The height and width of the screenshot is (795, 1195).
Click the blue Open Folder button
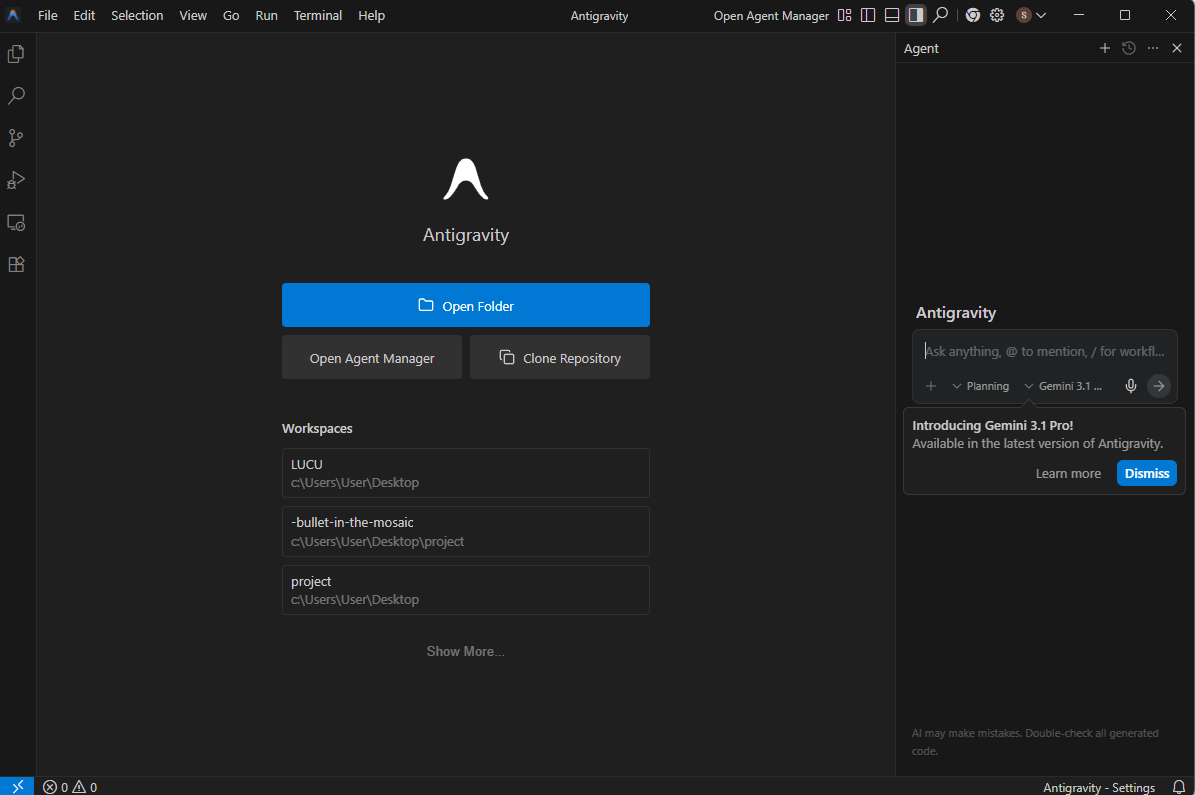466,305
